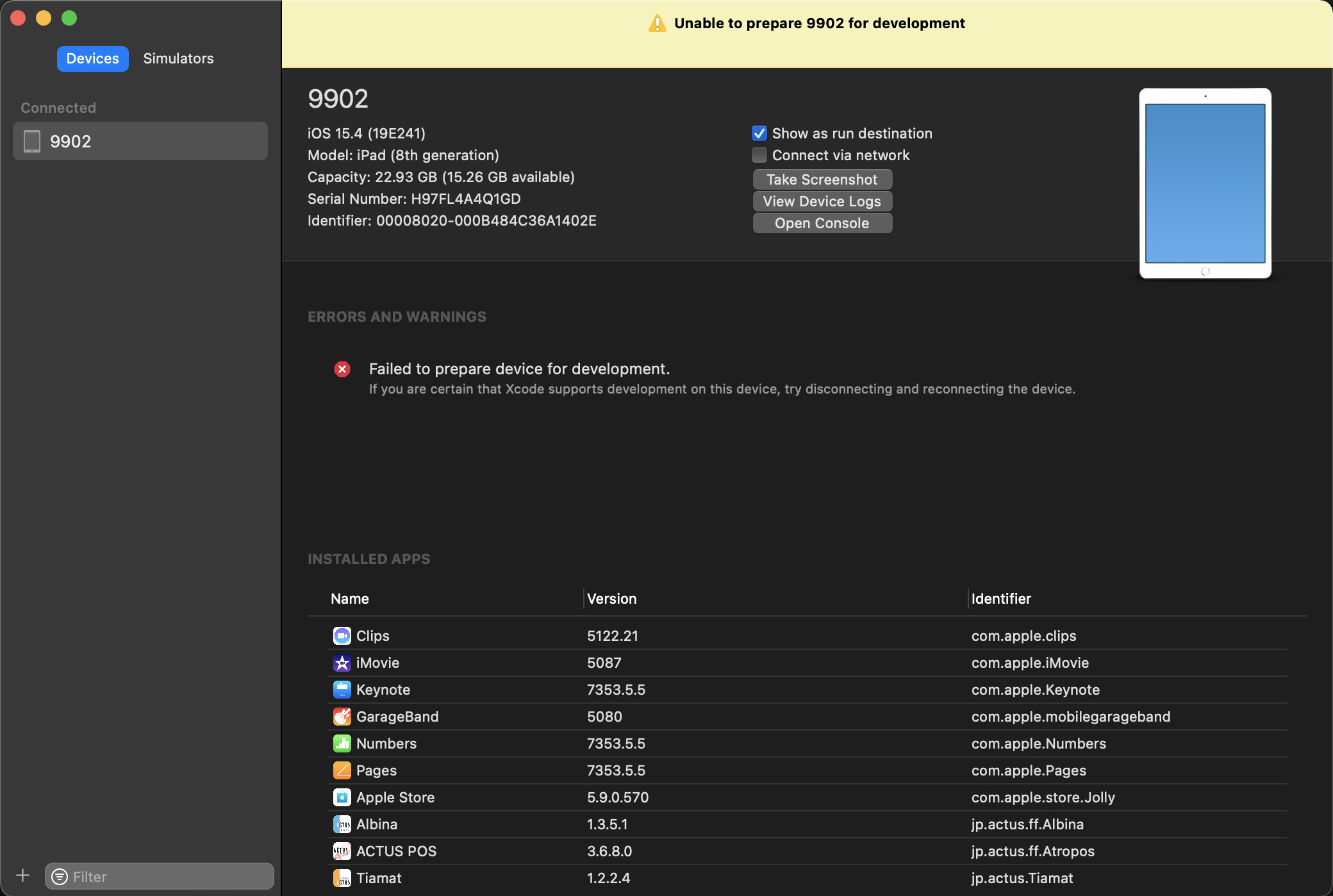The image size is (1333, 896).
Task: Select the Devices tab
Action: tap(93, 59)
